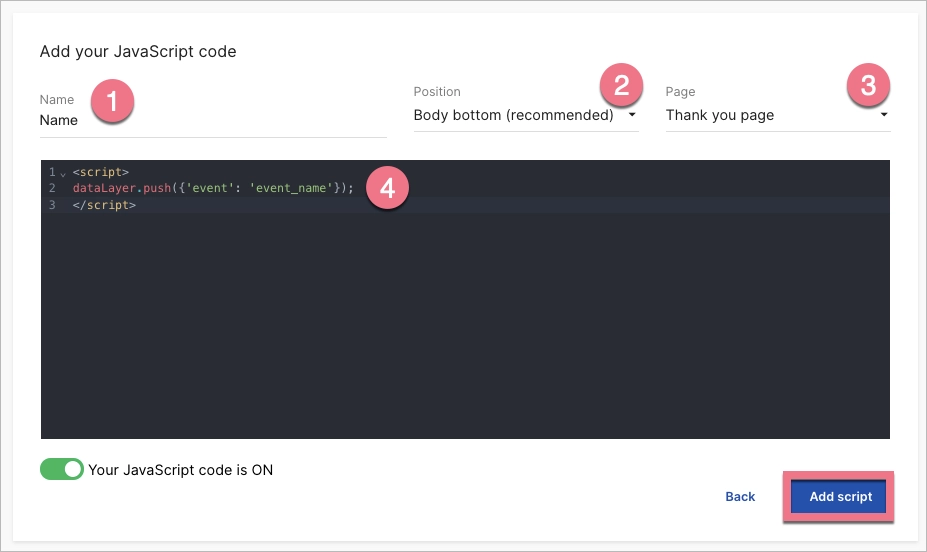Click line number 3 in the gutter

51,204
